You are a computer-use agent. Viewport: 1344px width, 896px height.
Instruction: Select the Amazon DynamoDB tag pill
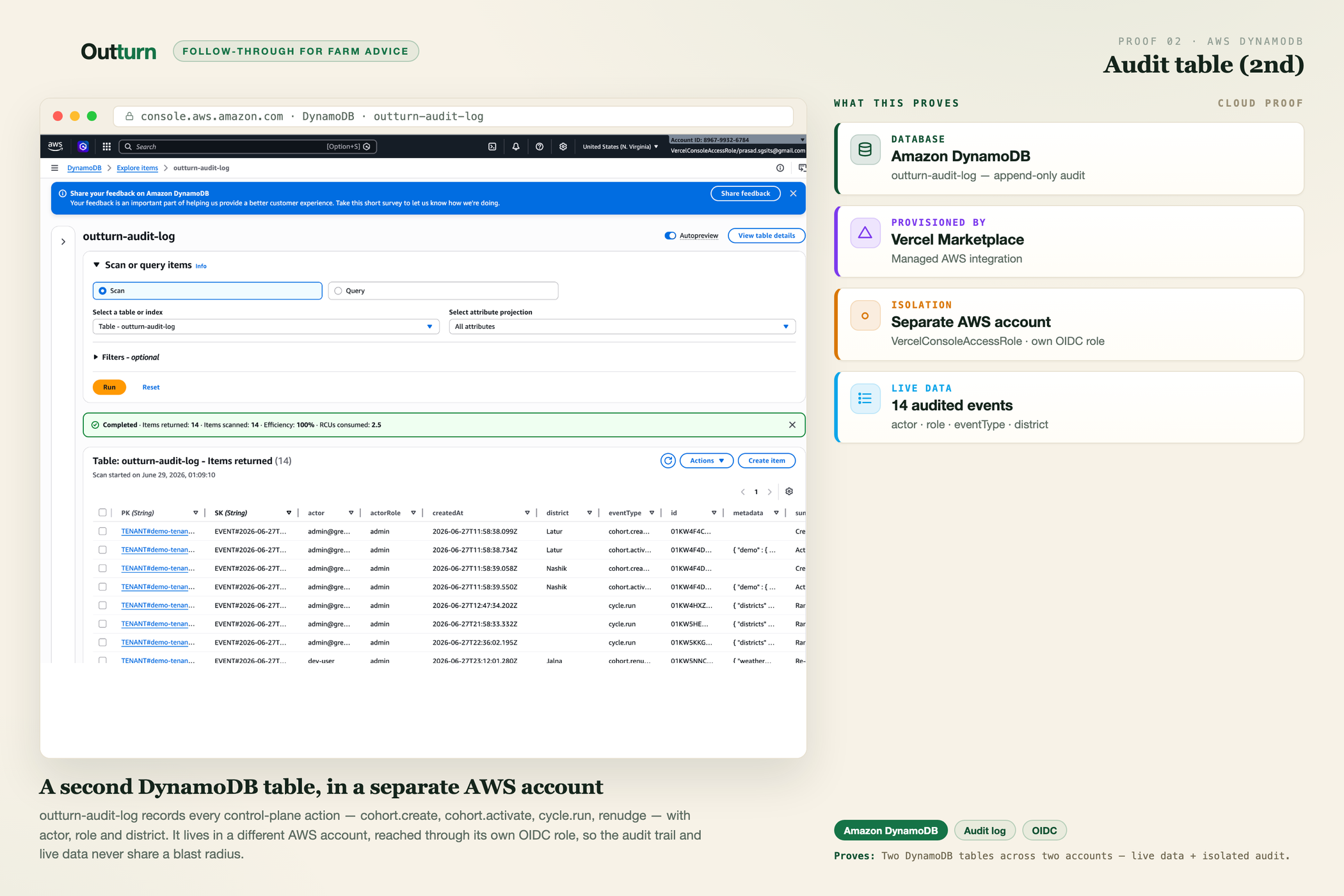(x=890, y=831)
